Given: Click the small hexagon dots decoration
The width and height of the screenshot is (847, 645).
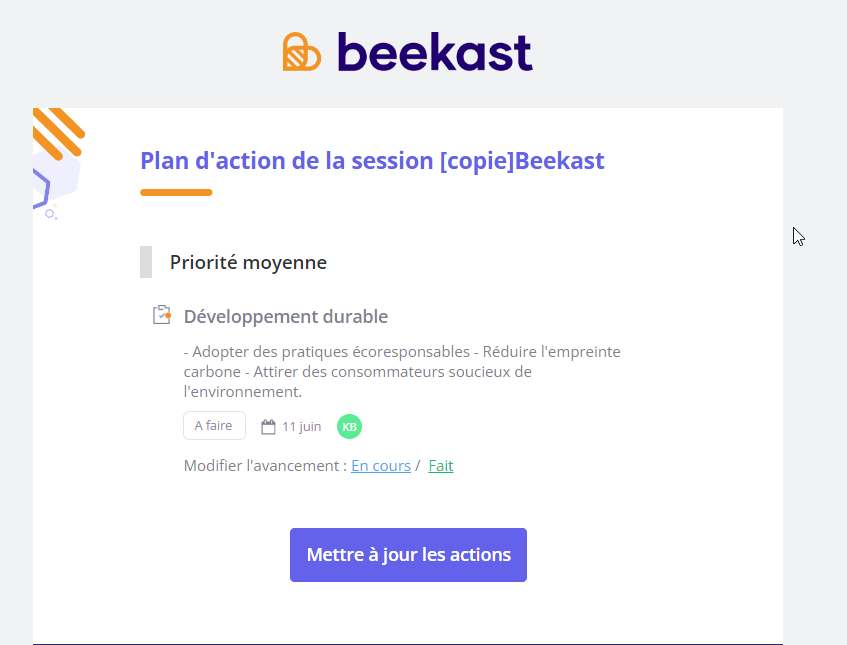Looking at the screenshot, I should pyautogui.click(x=51, y=213).
